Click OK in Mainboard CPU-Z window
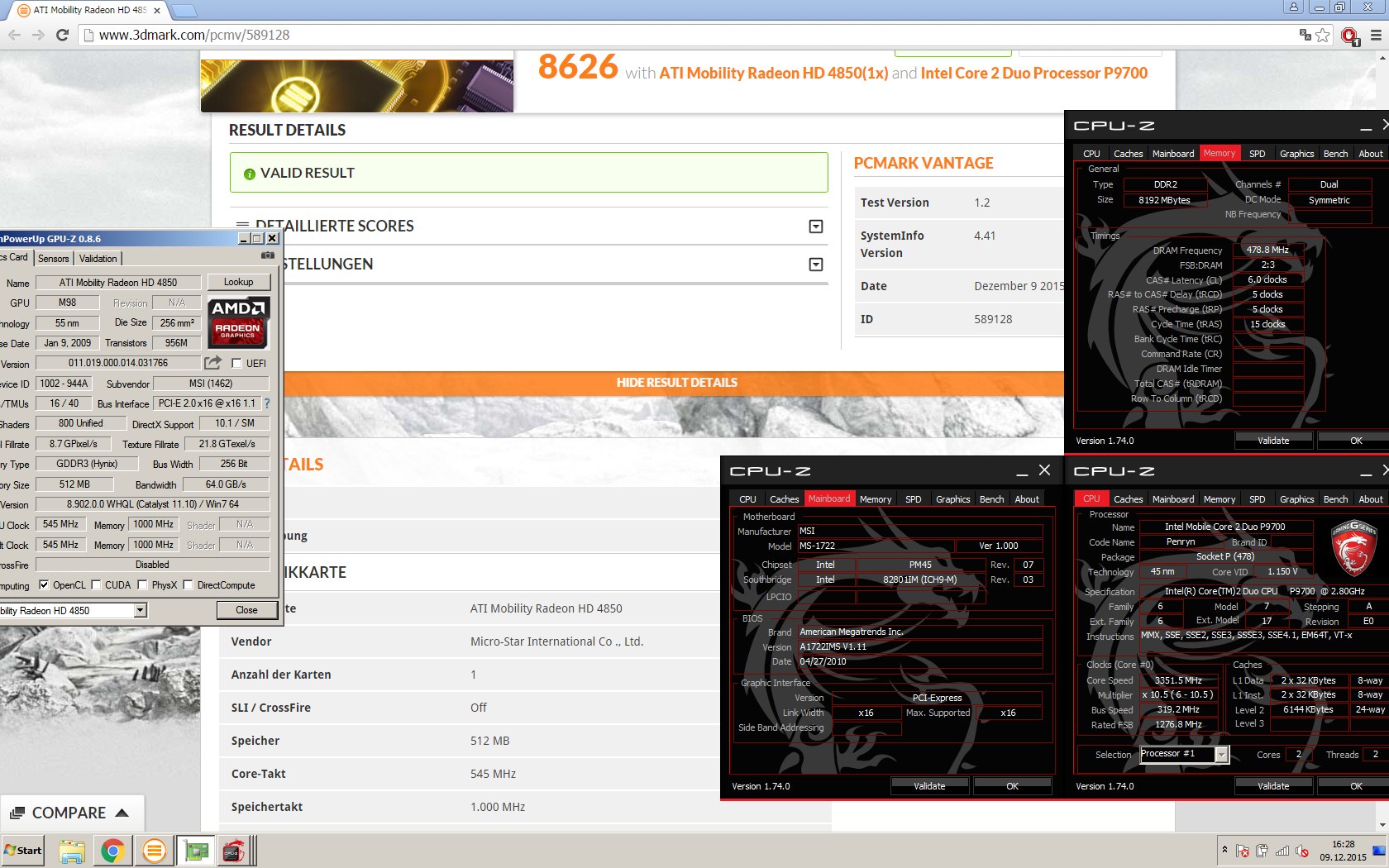The height and width of the screenshot is (868, 1389). (x=1012, y=786)
